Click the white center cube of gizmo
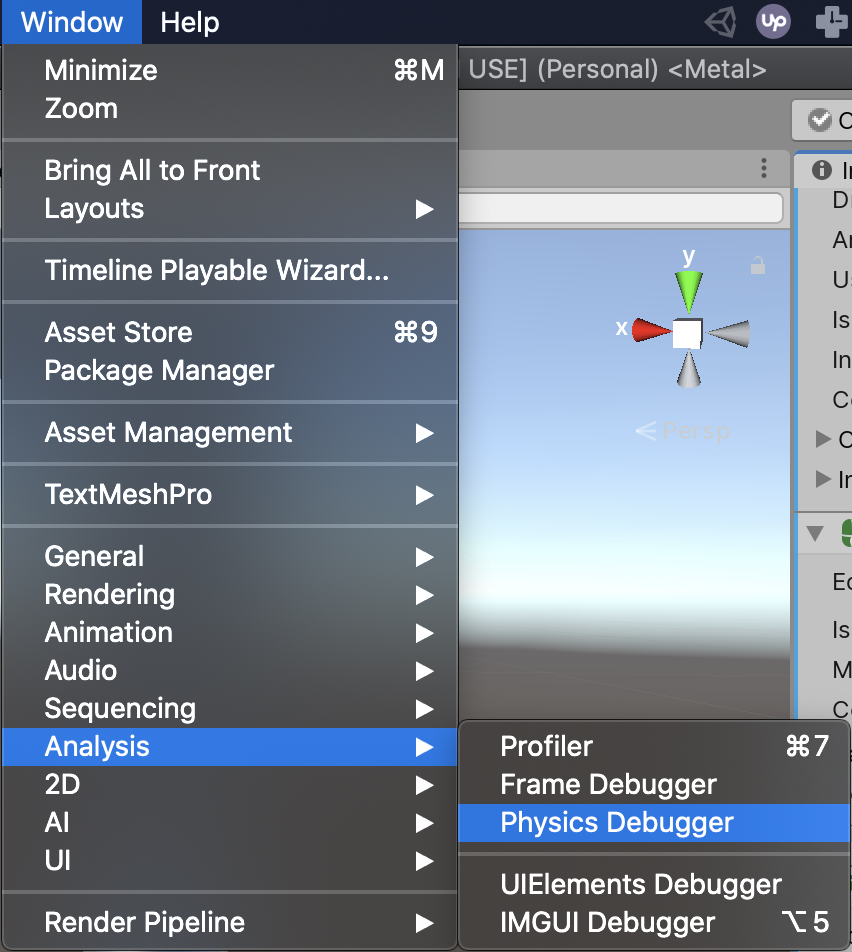852x952 pixels. click(x=687, y=334)
